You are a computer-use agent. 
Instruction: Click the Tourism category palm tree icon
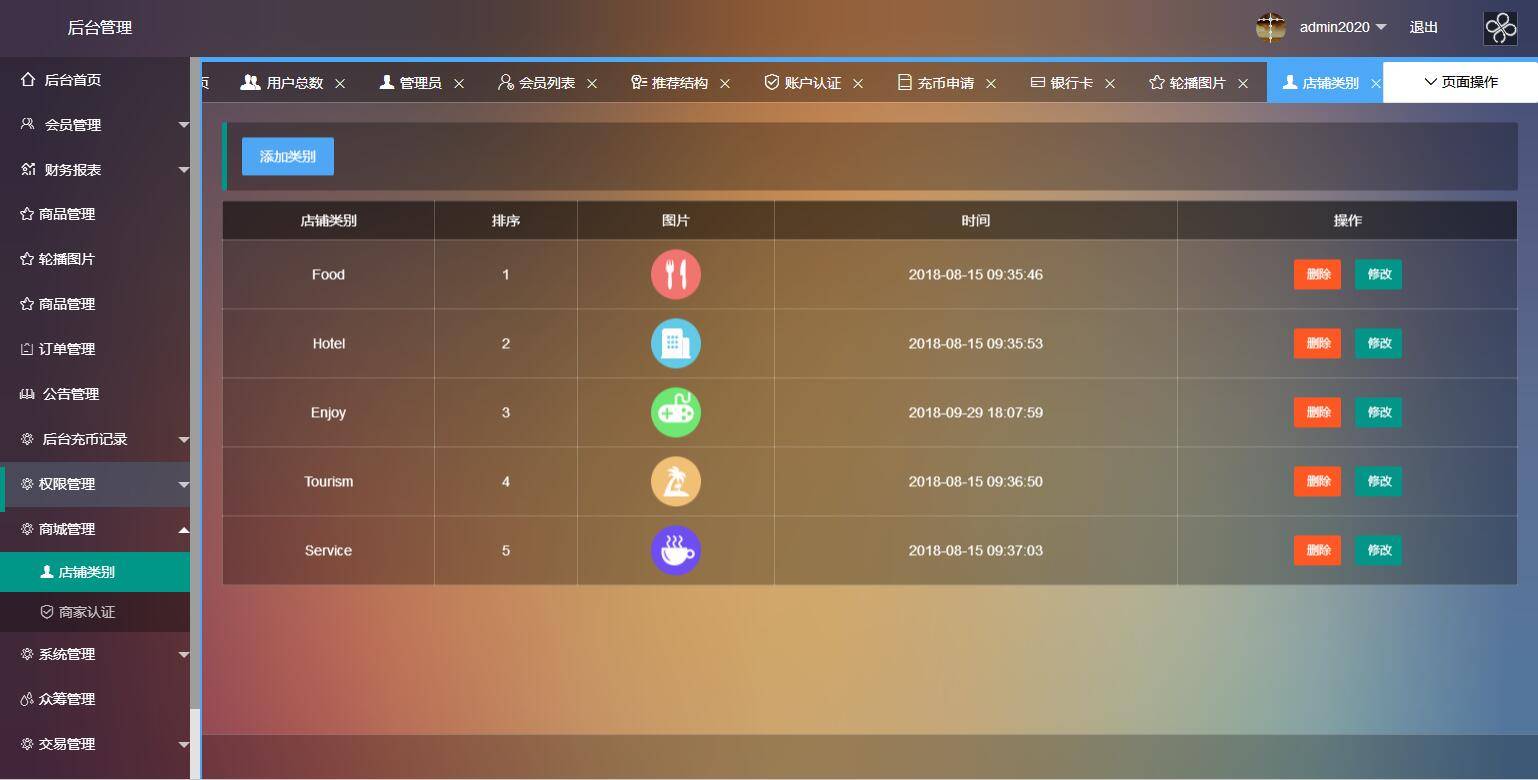click(675, 481)
